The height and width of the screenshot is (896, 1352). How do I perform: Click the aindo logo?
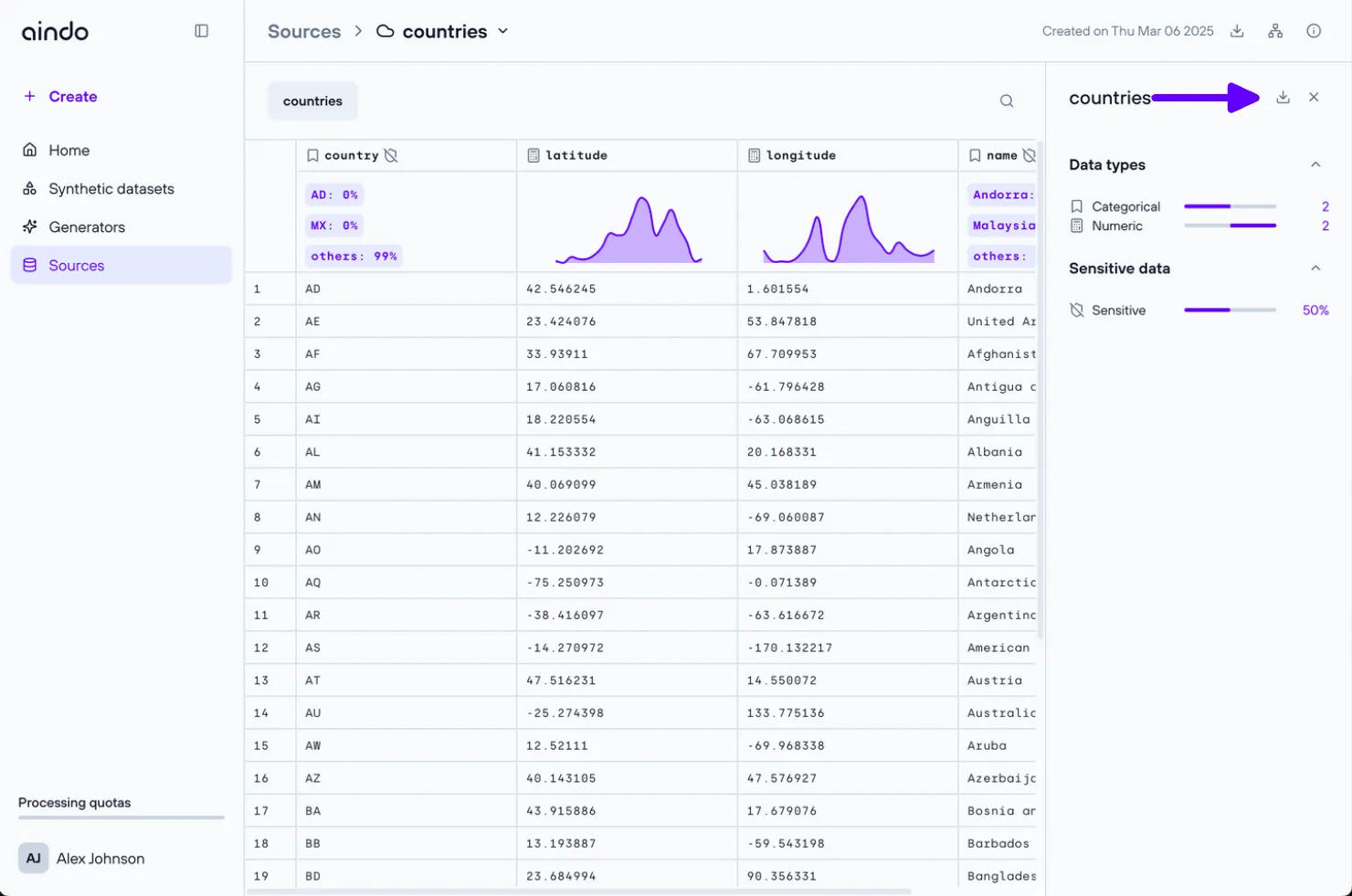55,31
